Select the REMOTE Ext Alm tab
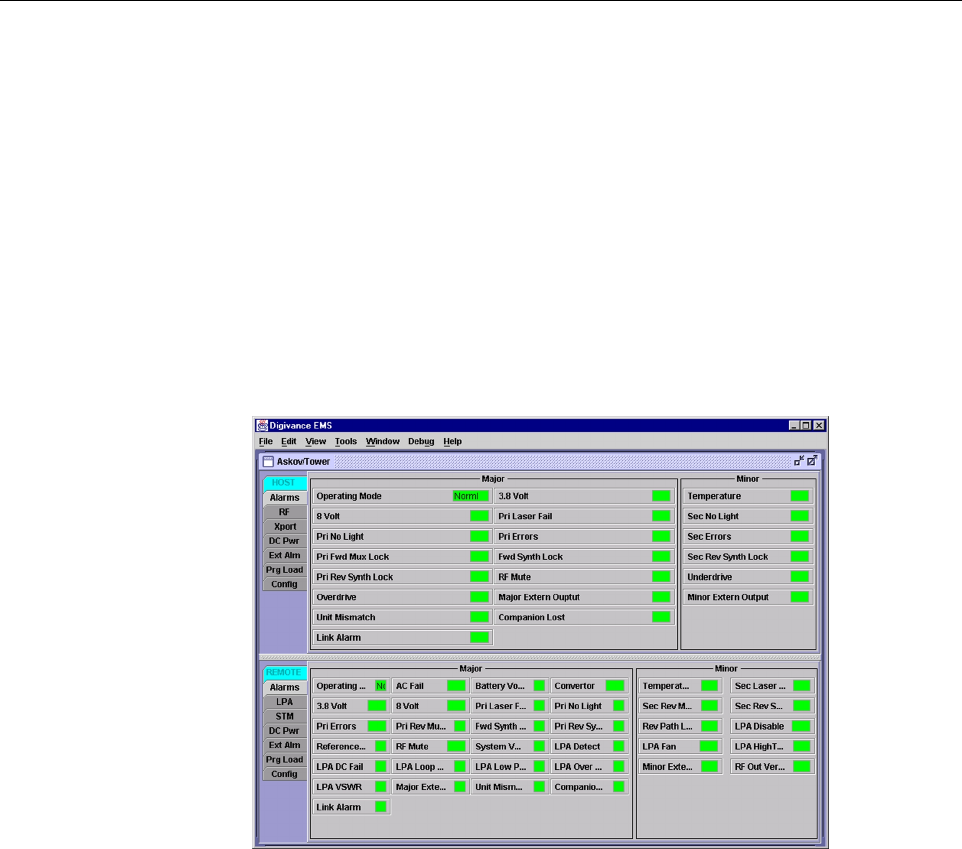Viewport: 962px width, 849px height. [x=285, y=745]
